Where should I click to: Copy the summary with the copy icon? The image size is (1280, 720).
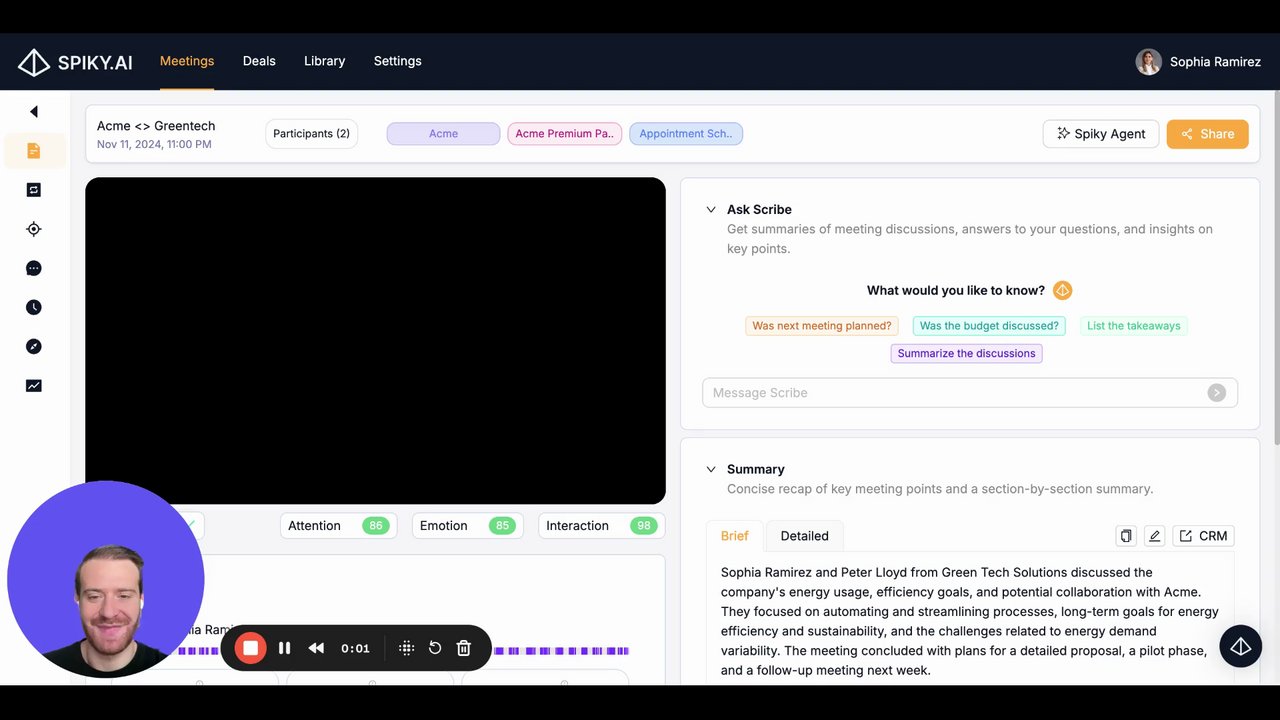(x=1126, y=536)
